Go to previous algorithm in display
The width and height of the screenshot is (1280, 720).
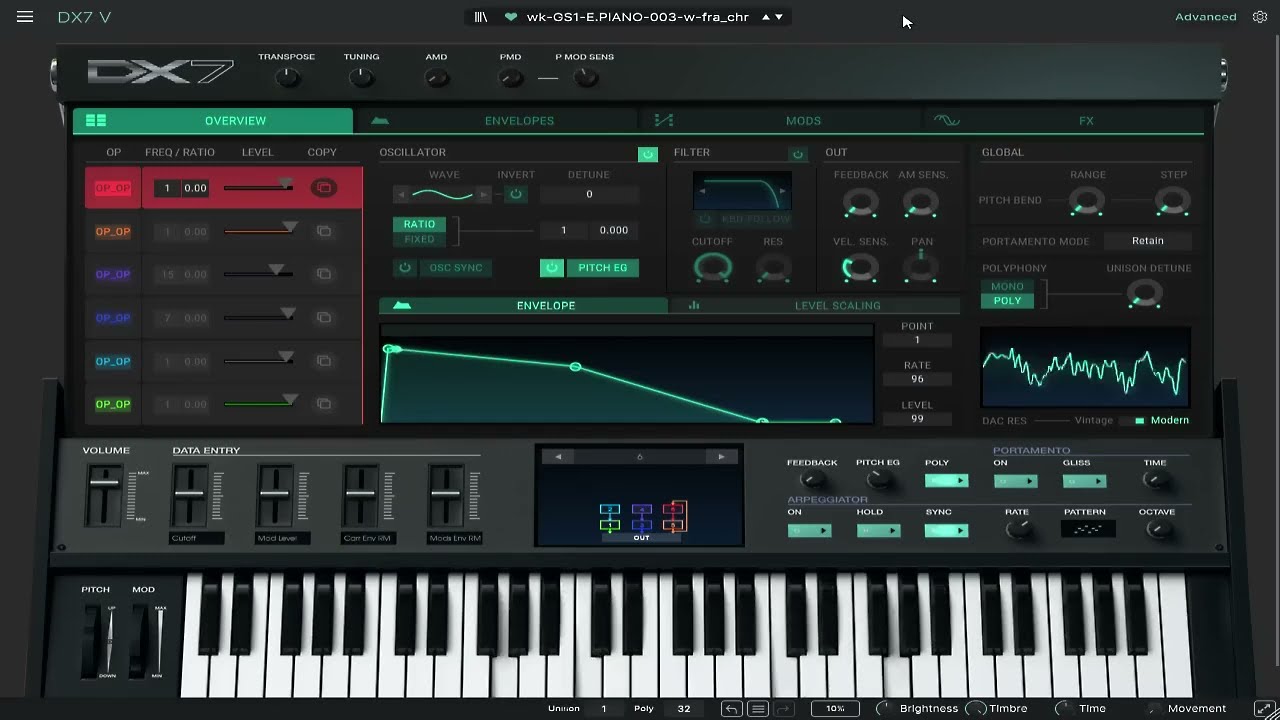pos(558,457)
